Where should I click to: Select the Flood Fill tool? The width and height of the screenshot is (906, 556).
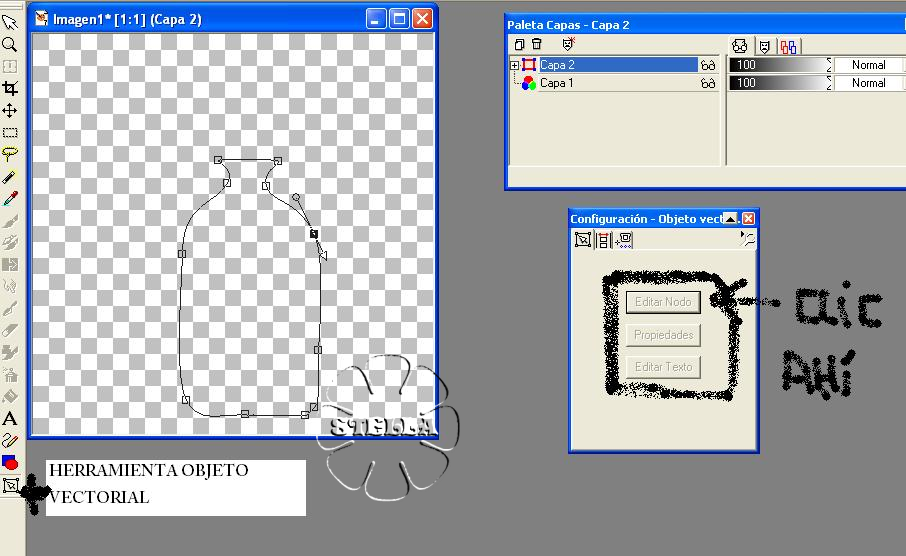pyautogui.click(x=10, y=396)
